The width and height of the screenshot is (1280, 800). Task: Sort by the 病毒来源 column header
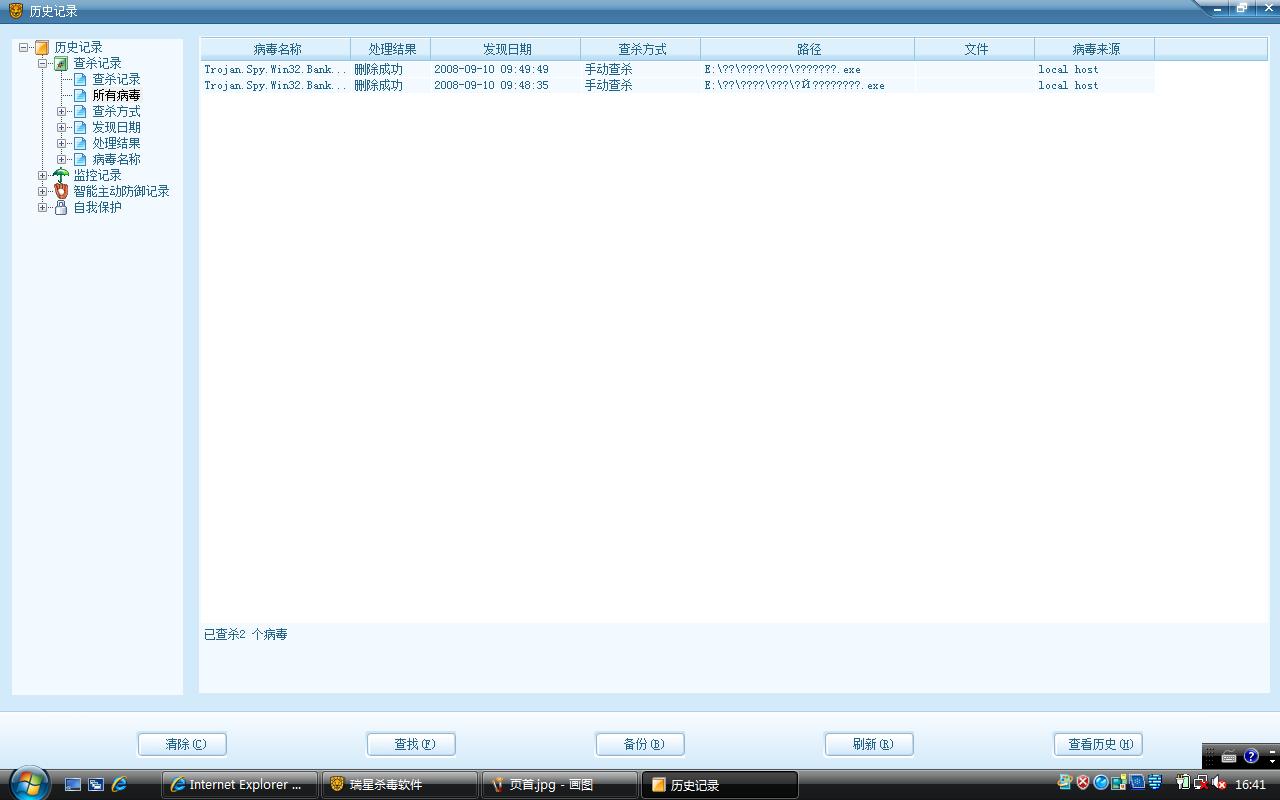click(x=1095, y=49)
